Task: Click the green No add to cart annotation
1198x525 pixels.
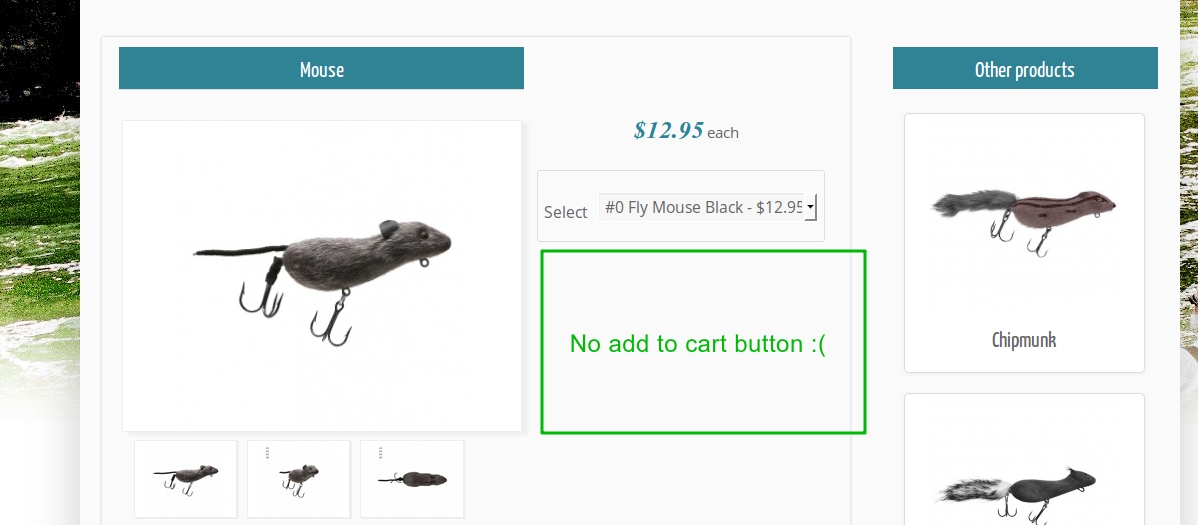Action: (x=698, y=344)
